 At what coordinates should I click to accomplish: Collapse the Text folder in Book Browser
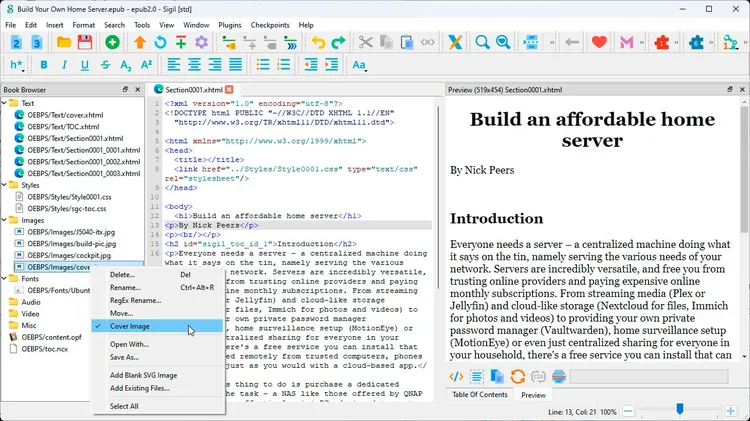(4, 103)
